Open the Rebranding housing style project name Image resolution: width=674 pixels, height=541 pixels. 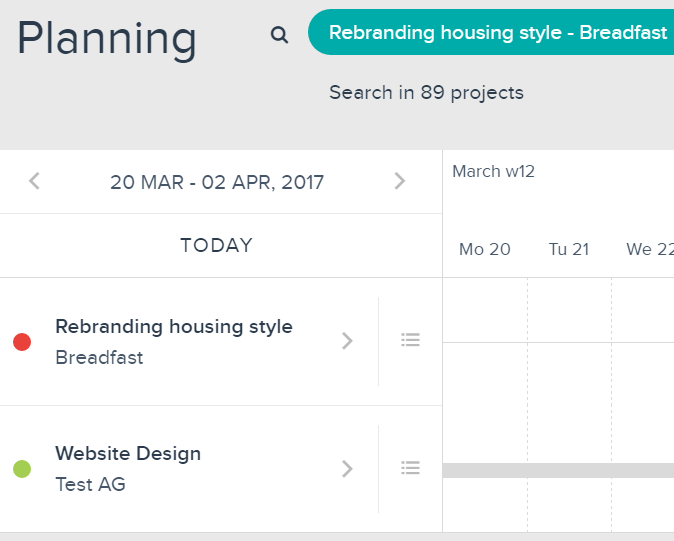click(174, 327)
